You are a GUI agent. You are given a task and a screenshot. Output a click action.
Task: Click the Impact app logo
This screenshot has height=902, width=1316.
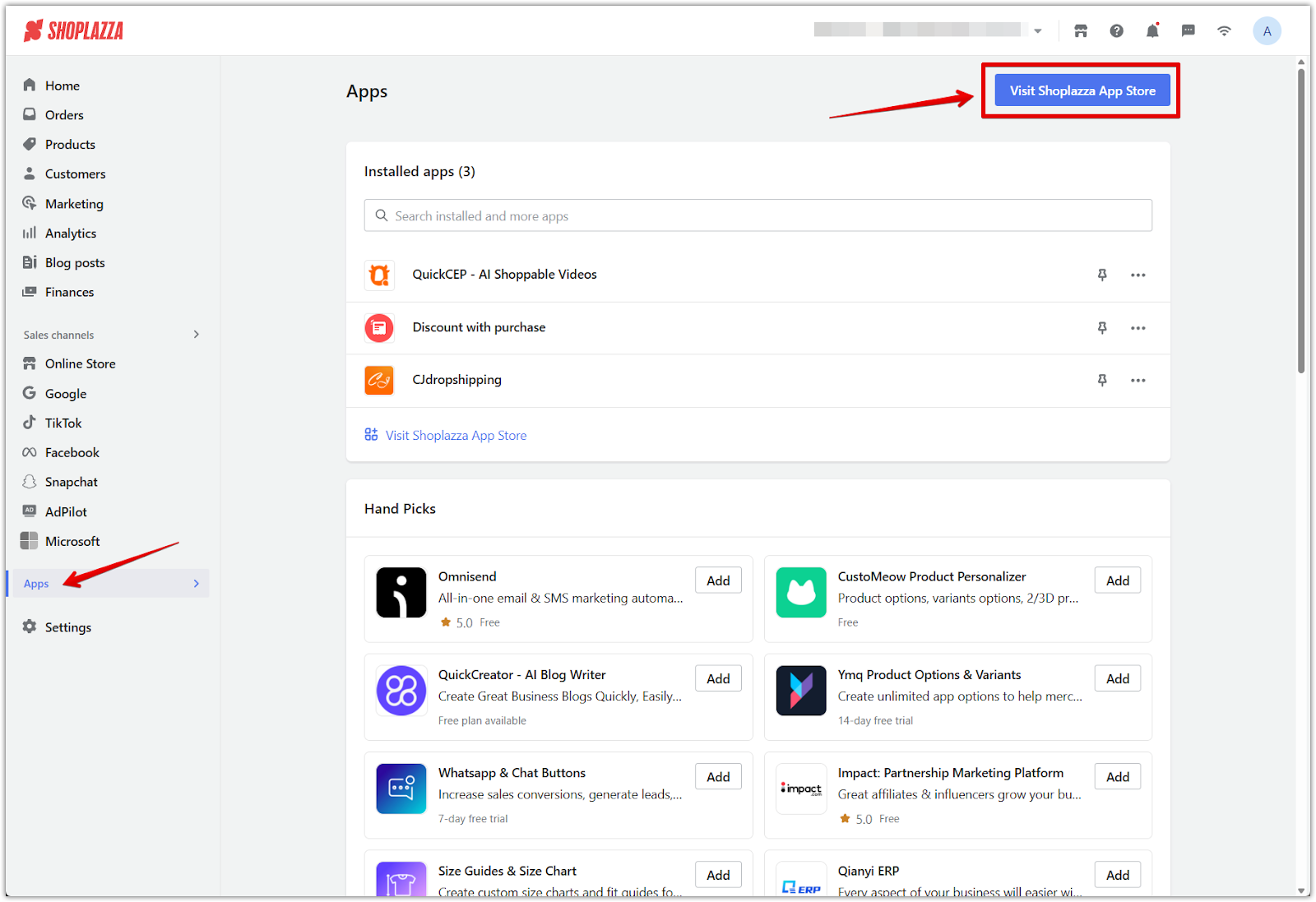pos(801,789)
